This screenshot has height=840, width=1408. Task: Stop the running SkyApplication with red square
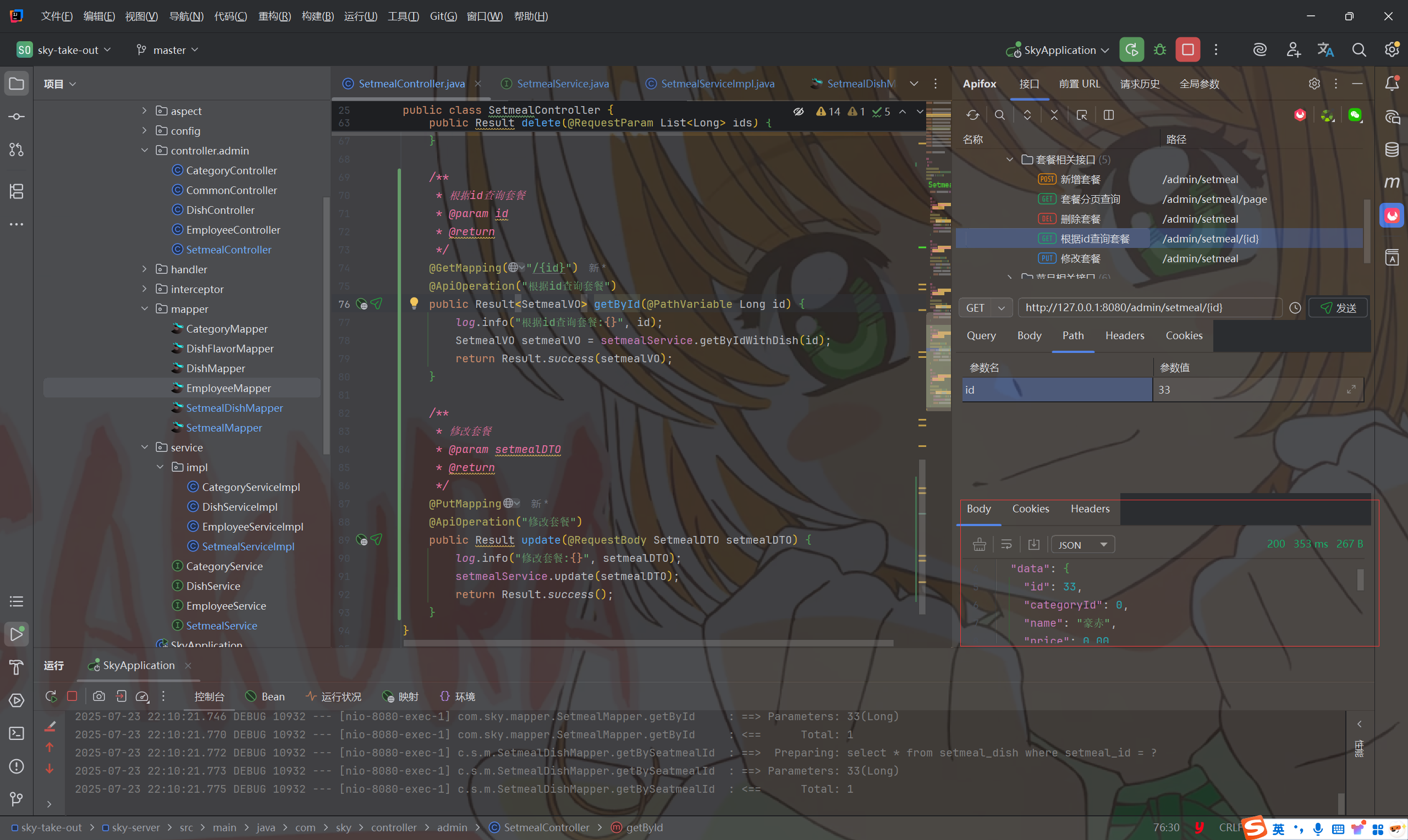pyautogui.click(x=1187, y=50)
